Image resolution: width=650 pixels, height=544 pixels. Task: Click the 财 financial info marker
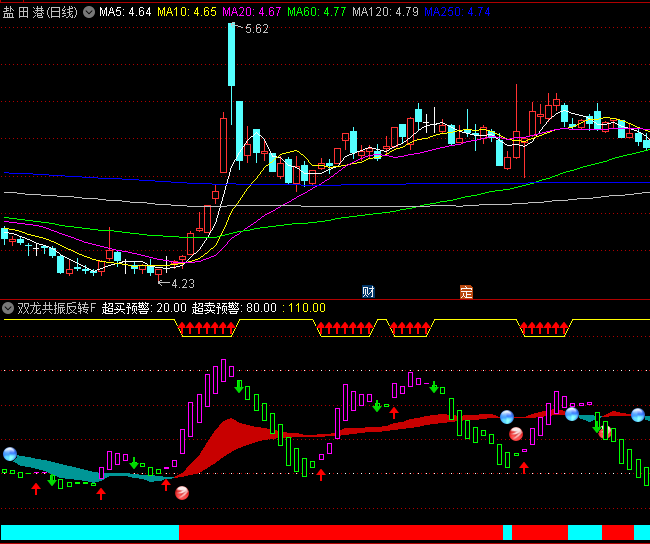[x=368, y=292]
